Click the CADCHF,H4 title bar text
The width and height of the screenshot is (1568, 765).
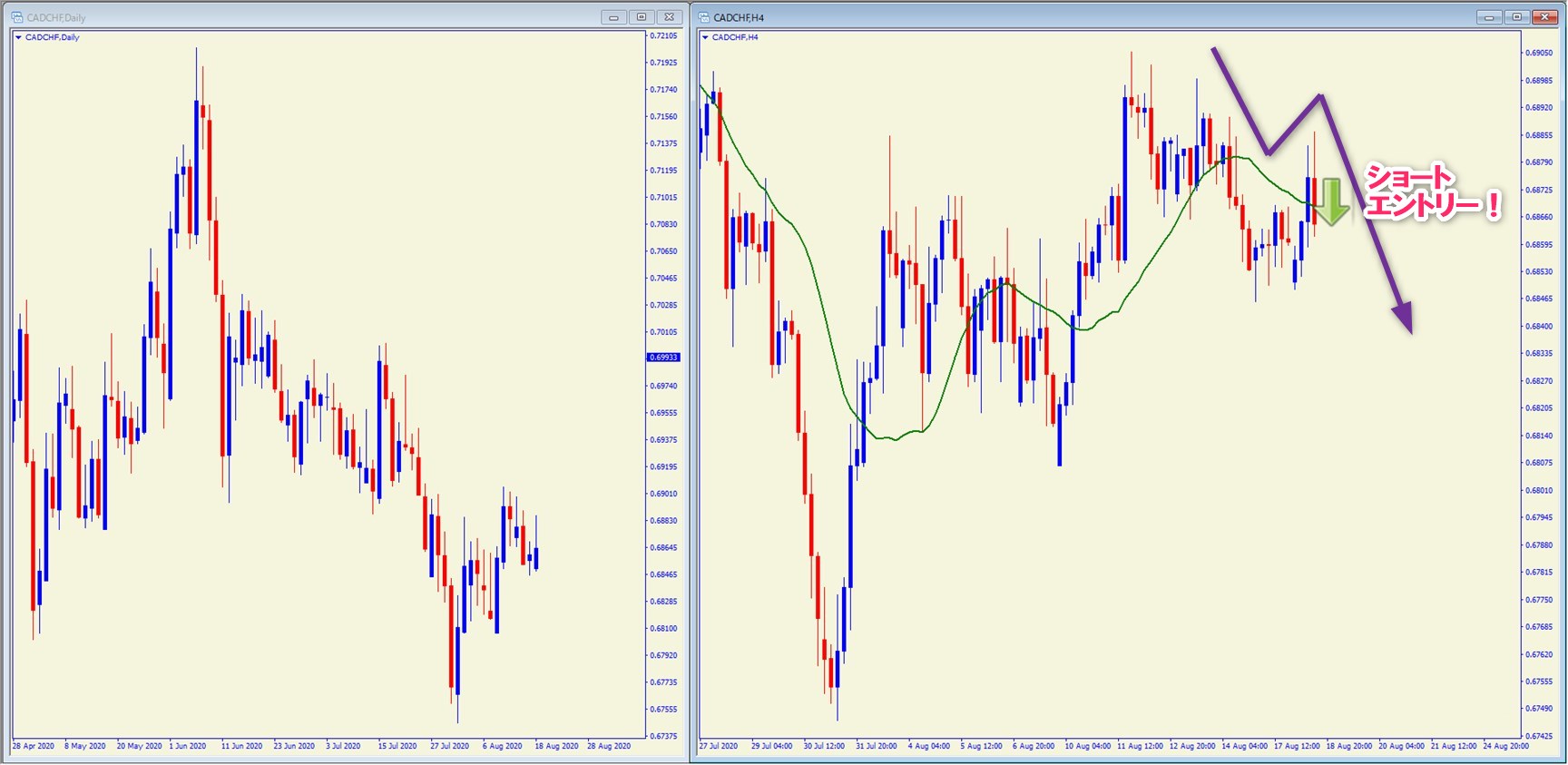(x=739, y=17)
